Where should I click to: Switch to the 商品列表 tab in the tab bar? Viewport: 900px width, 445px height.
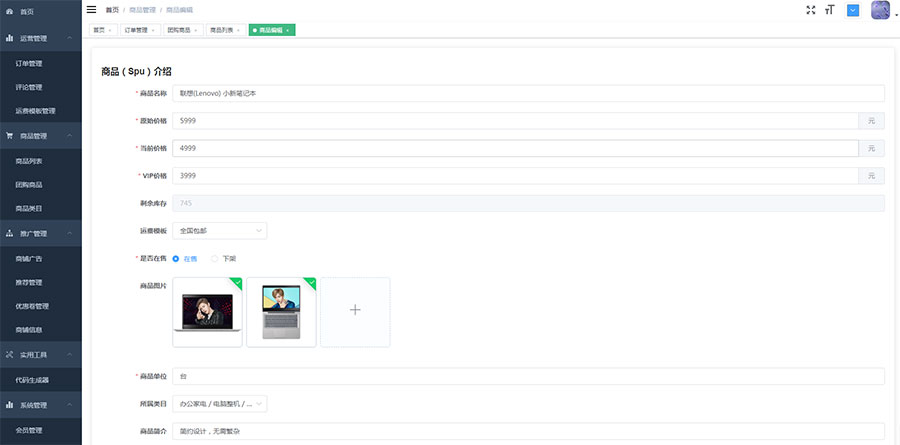click(226, 30)
